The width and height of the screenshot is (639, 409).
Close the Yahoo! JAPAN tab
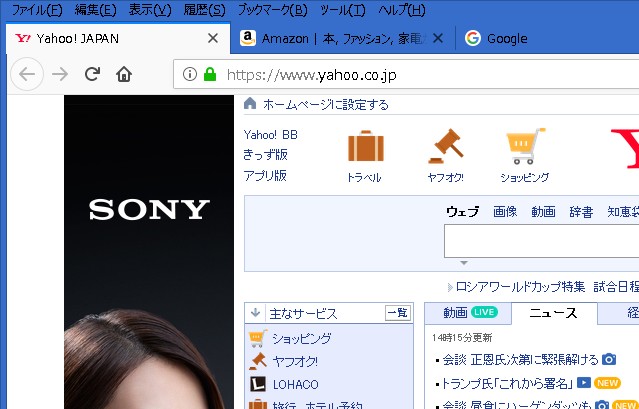tap(213, 38)
